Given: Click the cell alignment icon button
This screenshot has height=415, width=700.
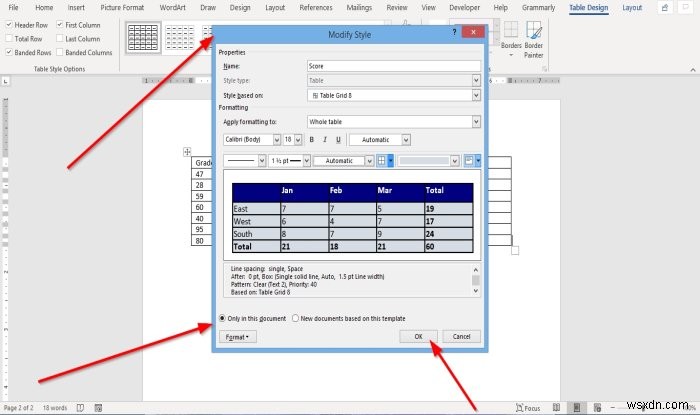Looking at the screenshot, I should coord(469,161).
